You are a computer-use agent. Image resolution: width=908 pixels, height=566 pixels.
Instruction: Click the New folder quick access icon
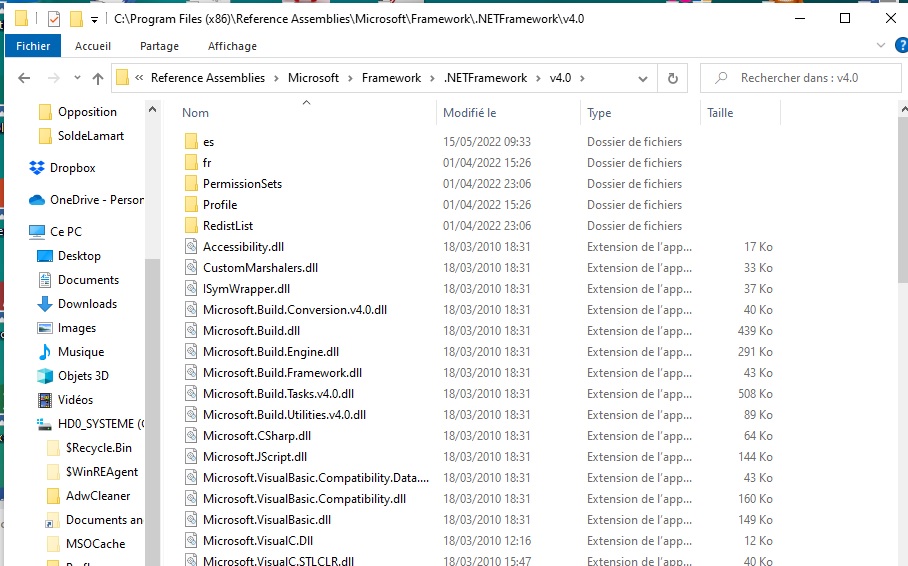click(76, 19)
